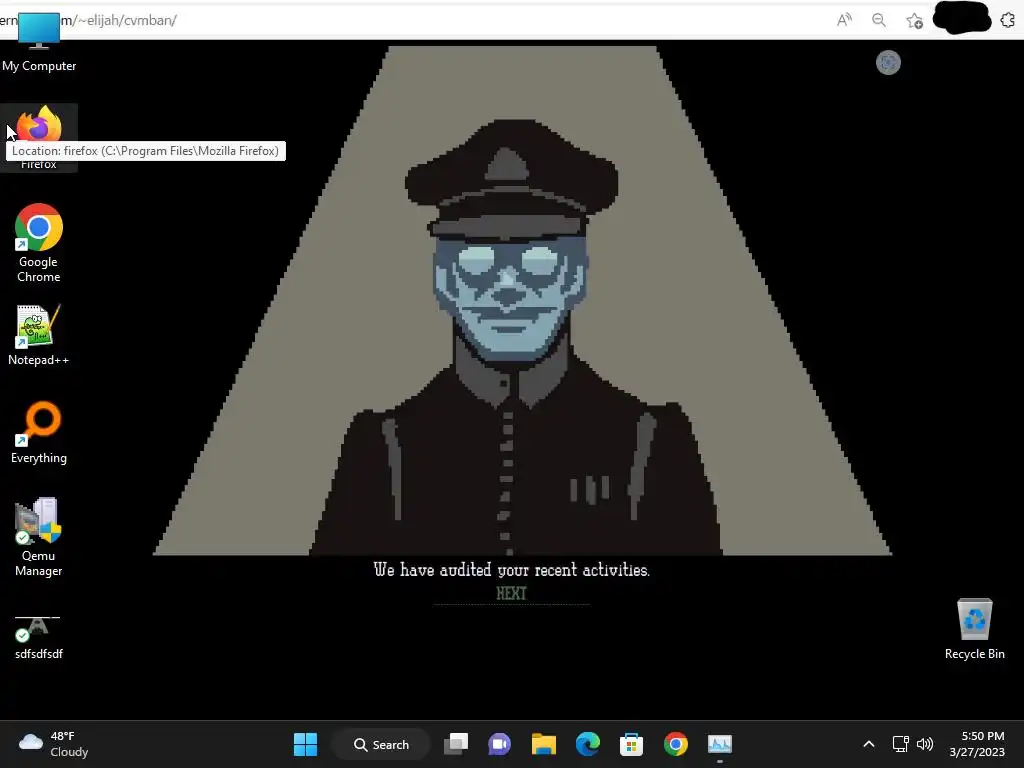Open Microsoft Edge from the taskbar
The height and width of the screenshot is (768, 1024).
(588, 744)
